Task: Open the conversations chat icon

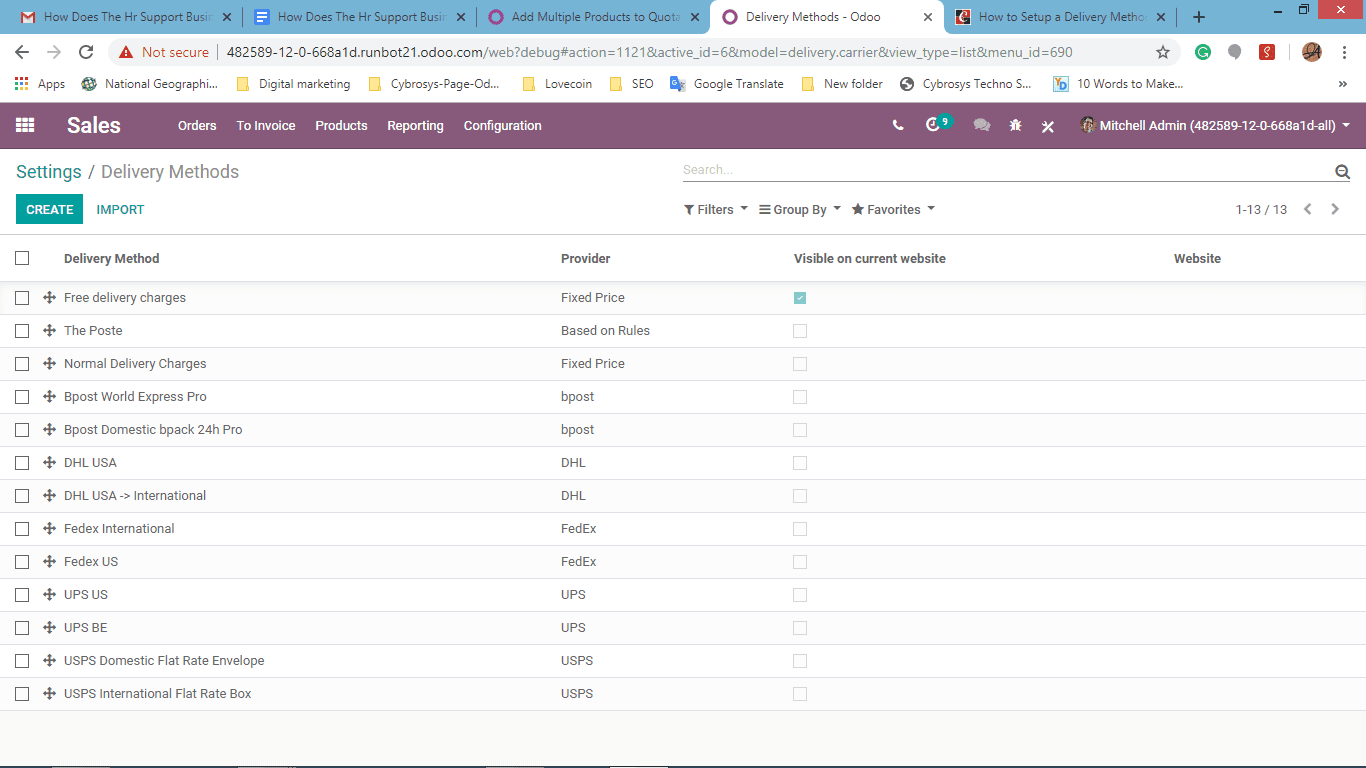Action: pyautogui.click(x=982, y=125)
